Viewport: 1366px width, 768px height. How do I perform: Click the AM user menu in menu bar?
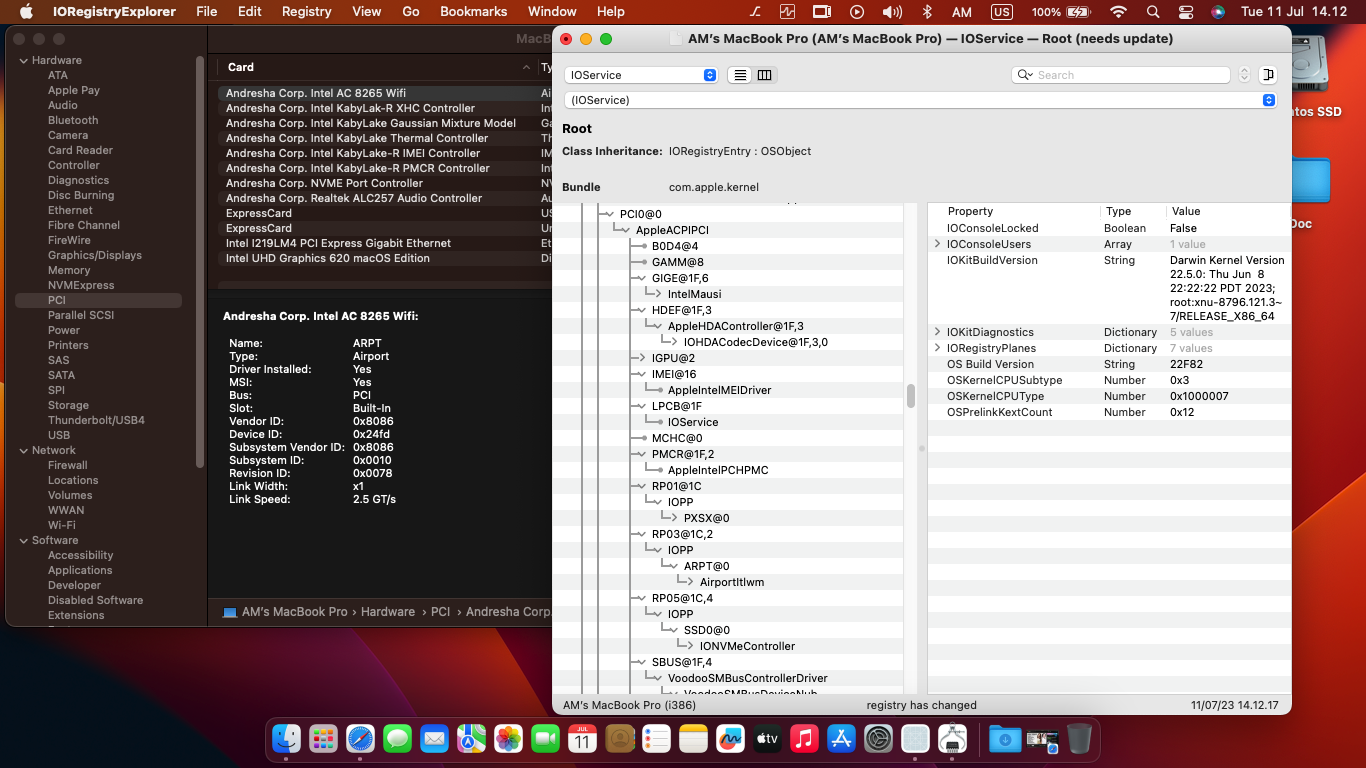point(962,12)
